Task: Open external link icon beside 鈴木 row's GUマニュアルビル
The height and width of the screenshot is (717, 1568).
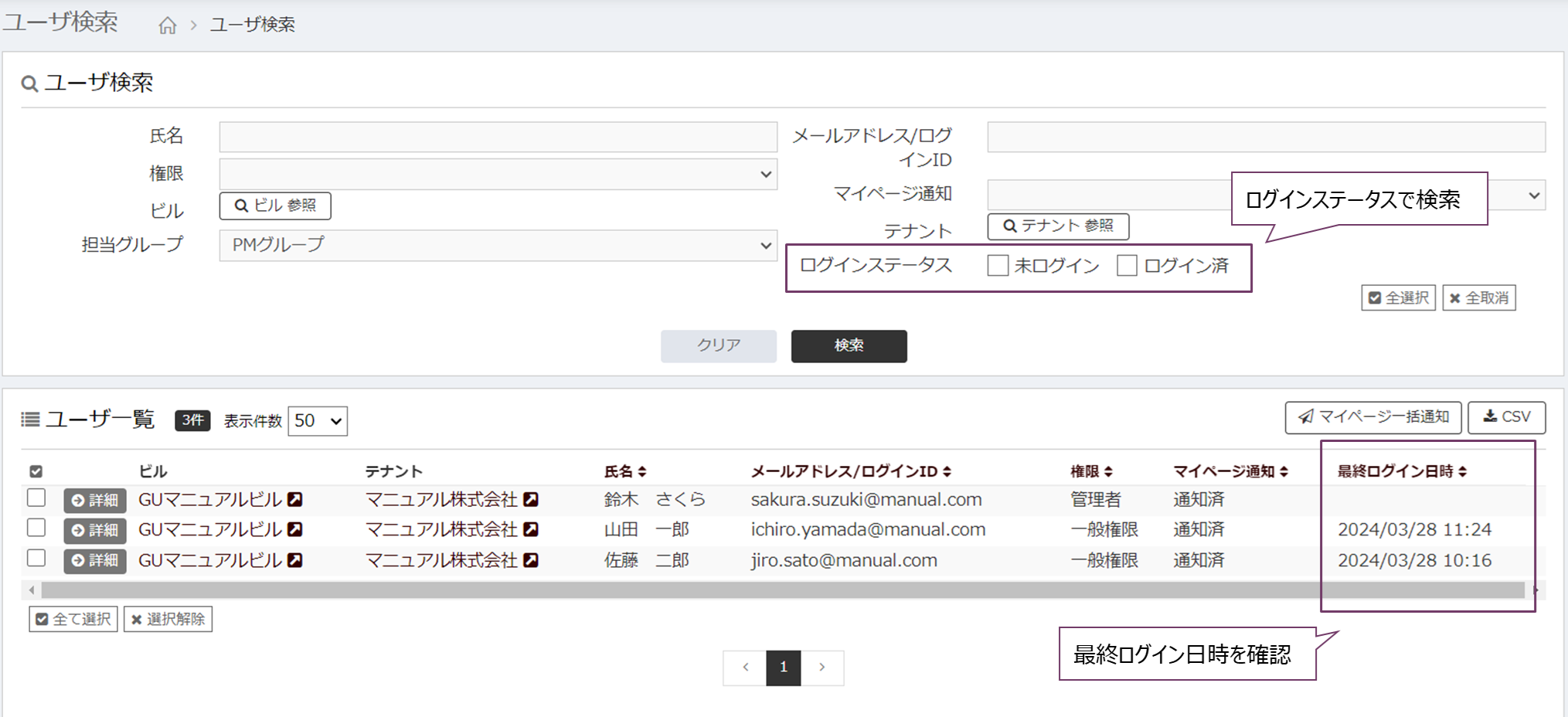Action: click(x=295, y=500)
